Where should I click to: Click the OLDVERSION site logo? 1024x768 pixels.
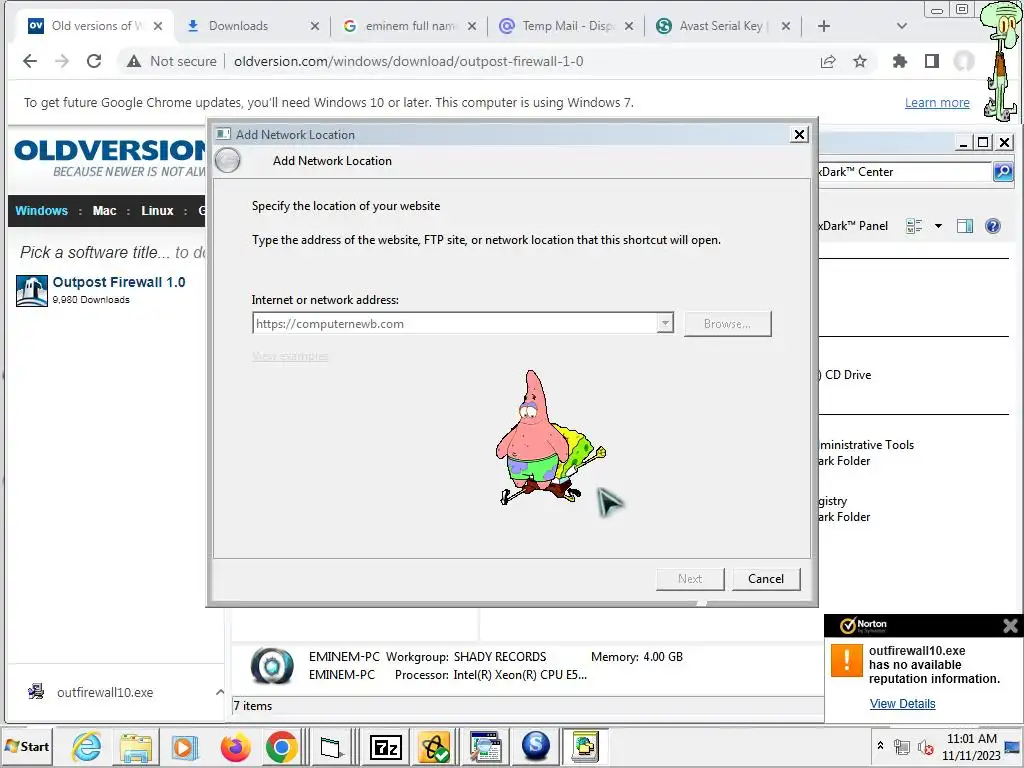coord(110,157)
